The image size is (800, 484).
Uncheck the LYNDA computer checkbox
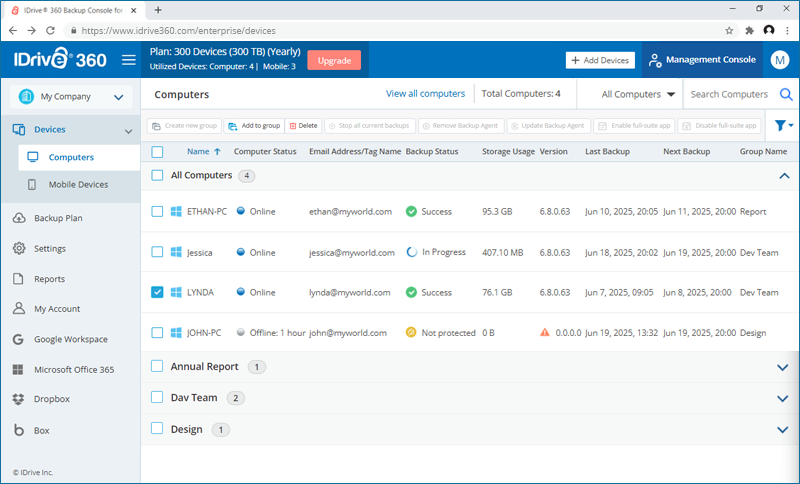[157, 292]
